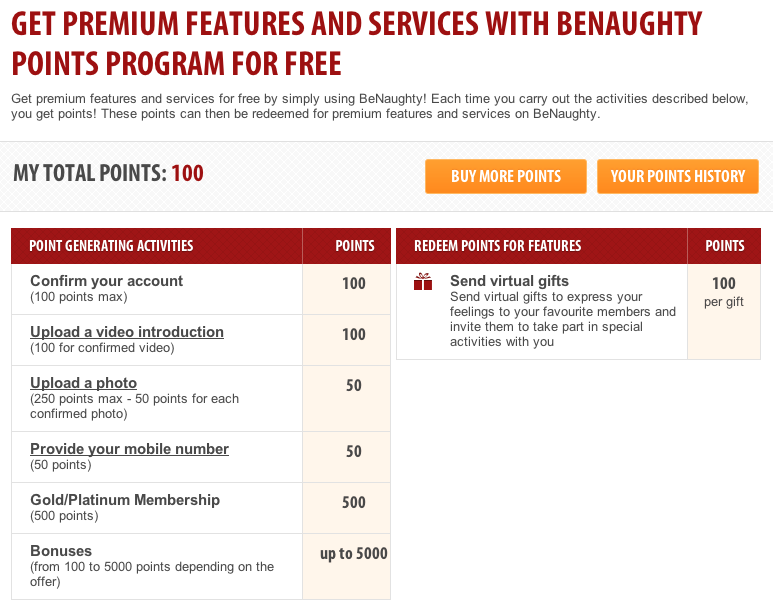
Task: Click the red gift box icon
Action: (x=423, y=282)
